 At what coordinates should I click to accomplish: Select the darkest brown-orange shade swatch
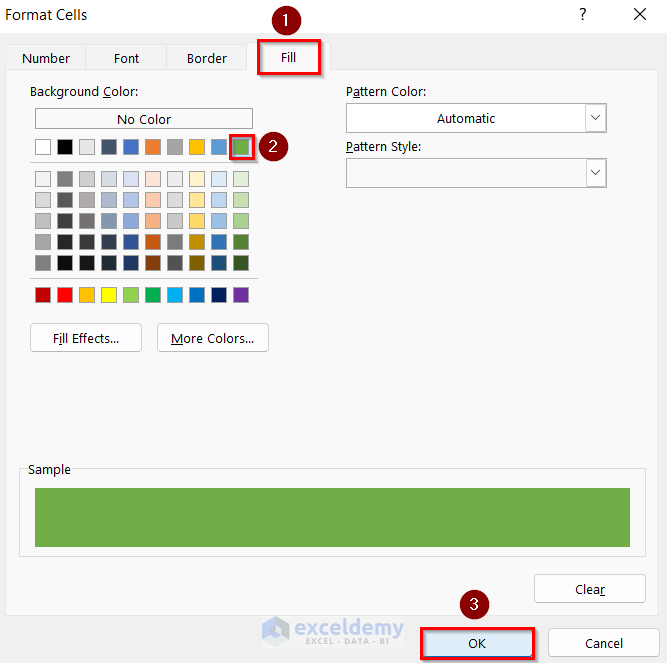click(153, 263)
